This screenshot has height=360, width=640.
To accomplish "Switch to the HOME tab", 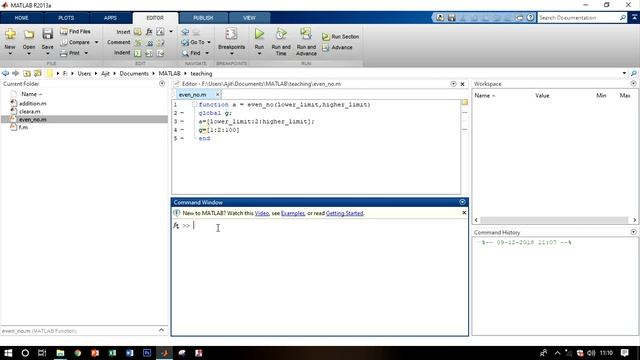I will tap(22, 18).
